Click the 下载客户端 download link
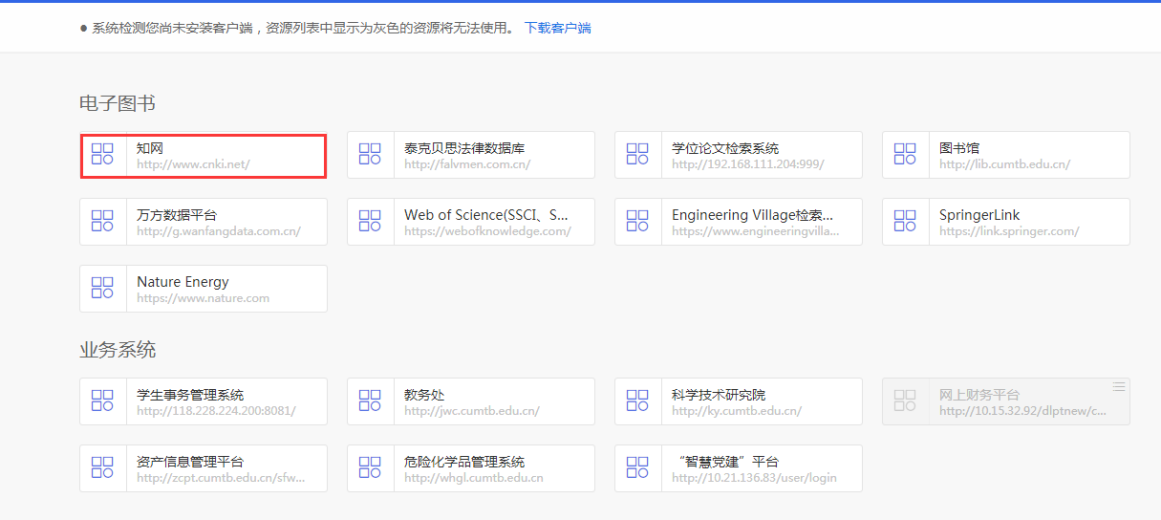This screenshot has width=1161, height=520. 557,28
